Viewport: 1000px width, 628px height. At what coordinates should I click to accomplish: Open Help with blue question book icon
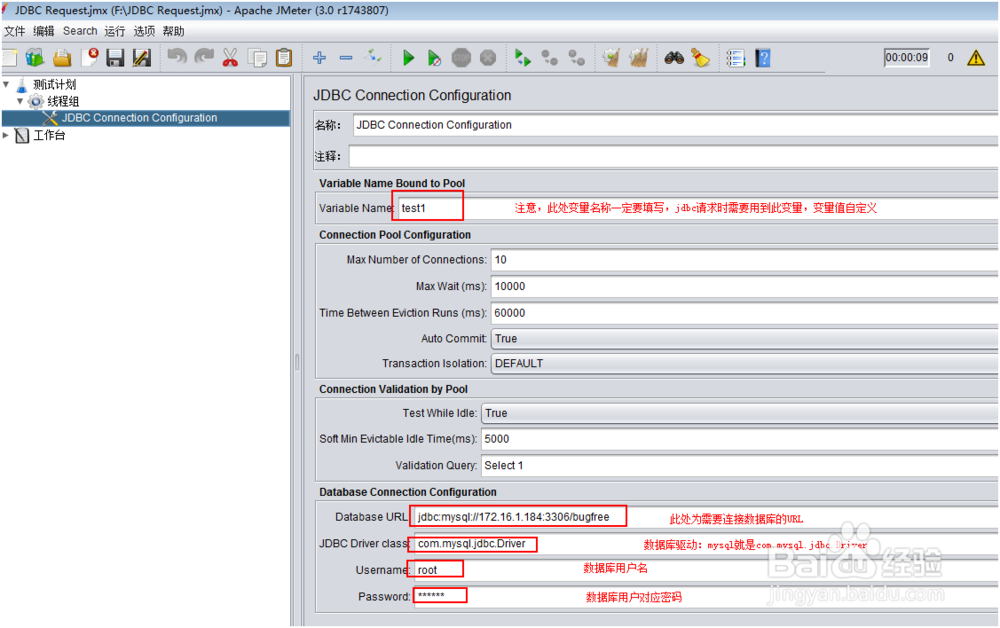click(x=763, y=58)
